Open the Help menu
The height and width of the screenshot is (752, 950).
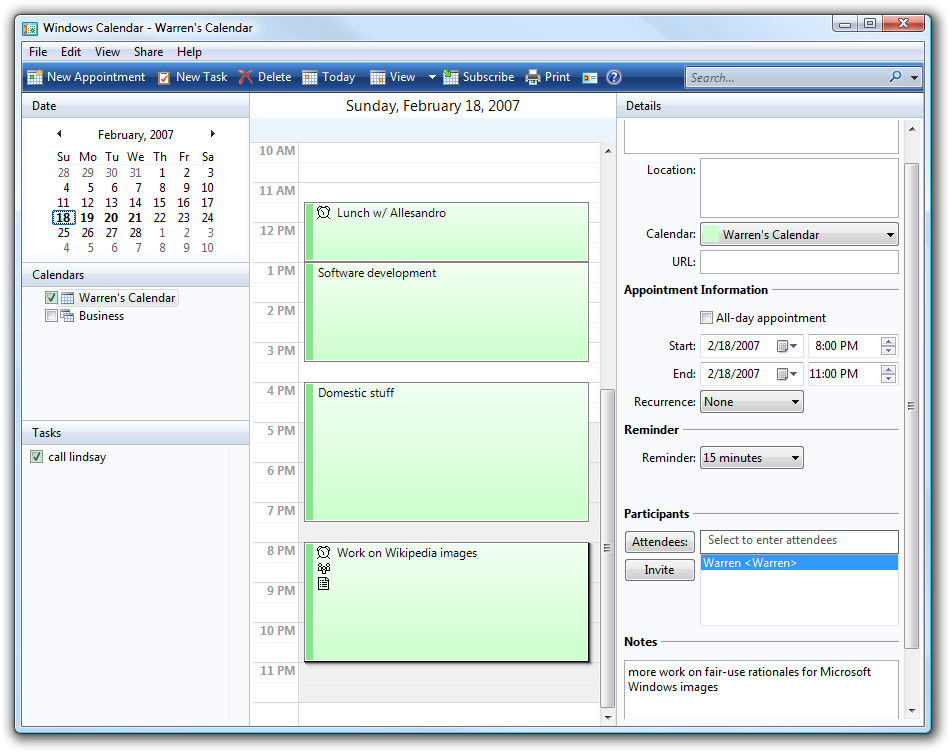pos(189,52)
